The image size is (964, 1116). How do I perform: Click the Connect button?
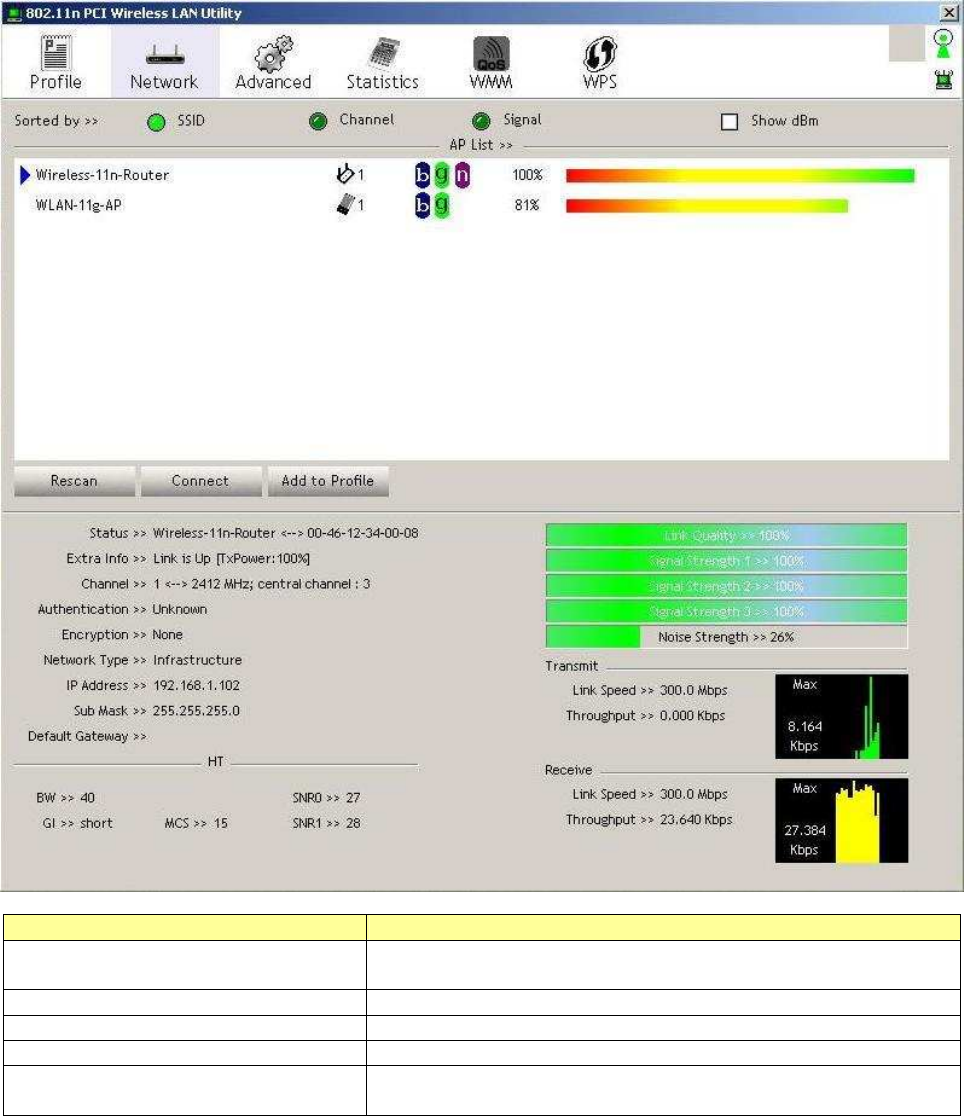(x=201, y=481)
